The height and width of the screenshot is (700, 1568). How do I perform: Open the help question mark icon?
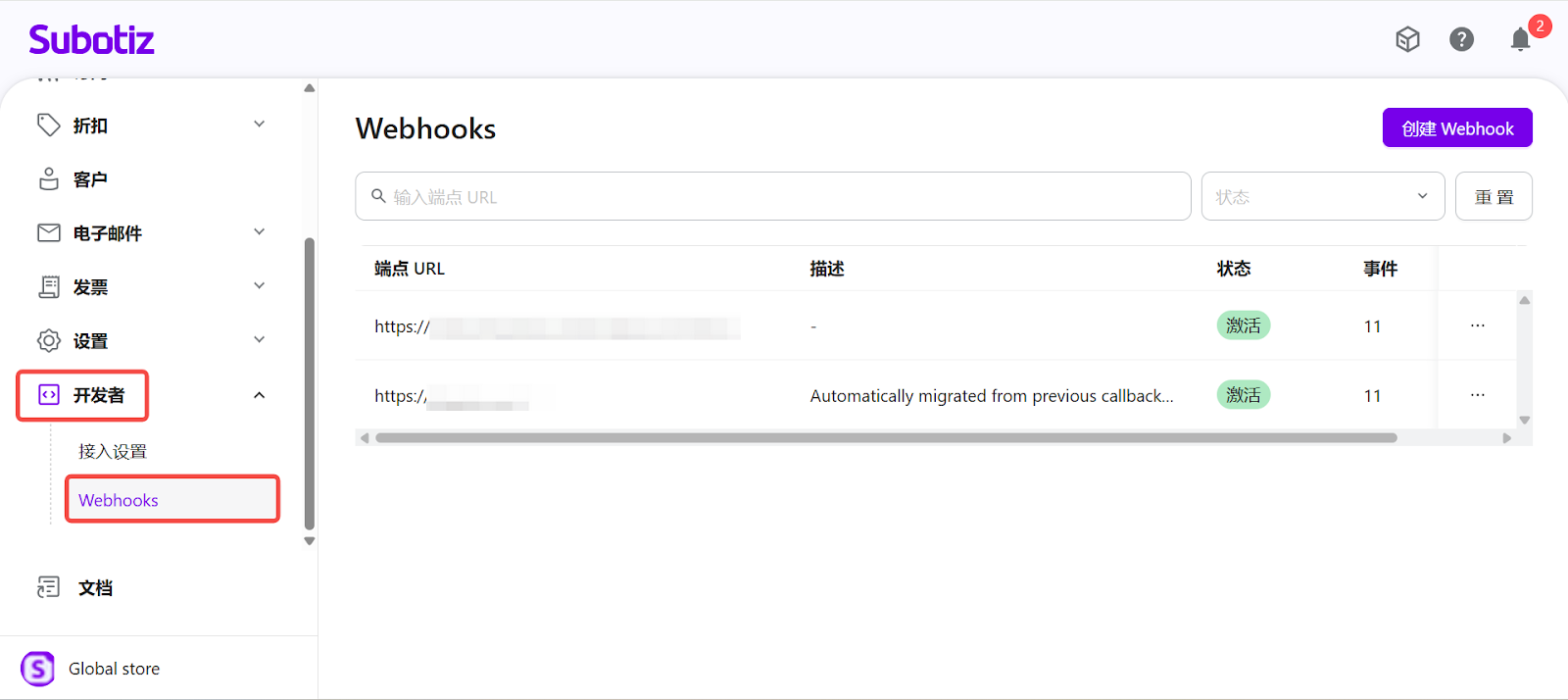point(1461,39)
